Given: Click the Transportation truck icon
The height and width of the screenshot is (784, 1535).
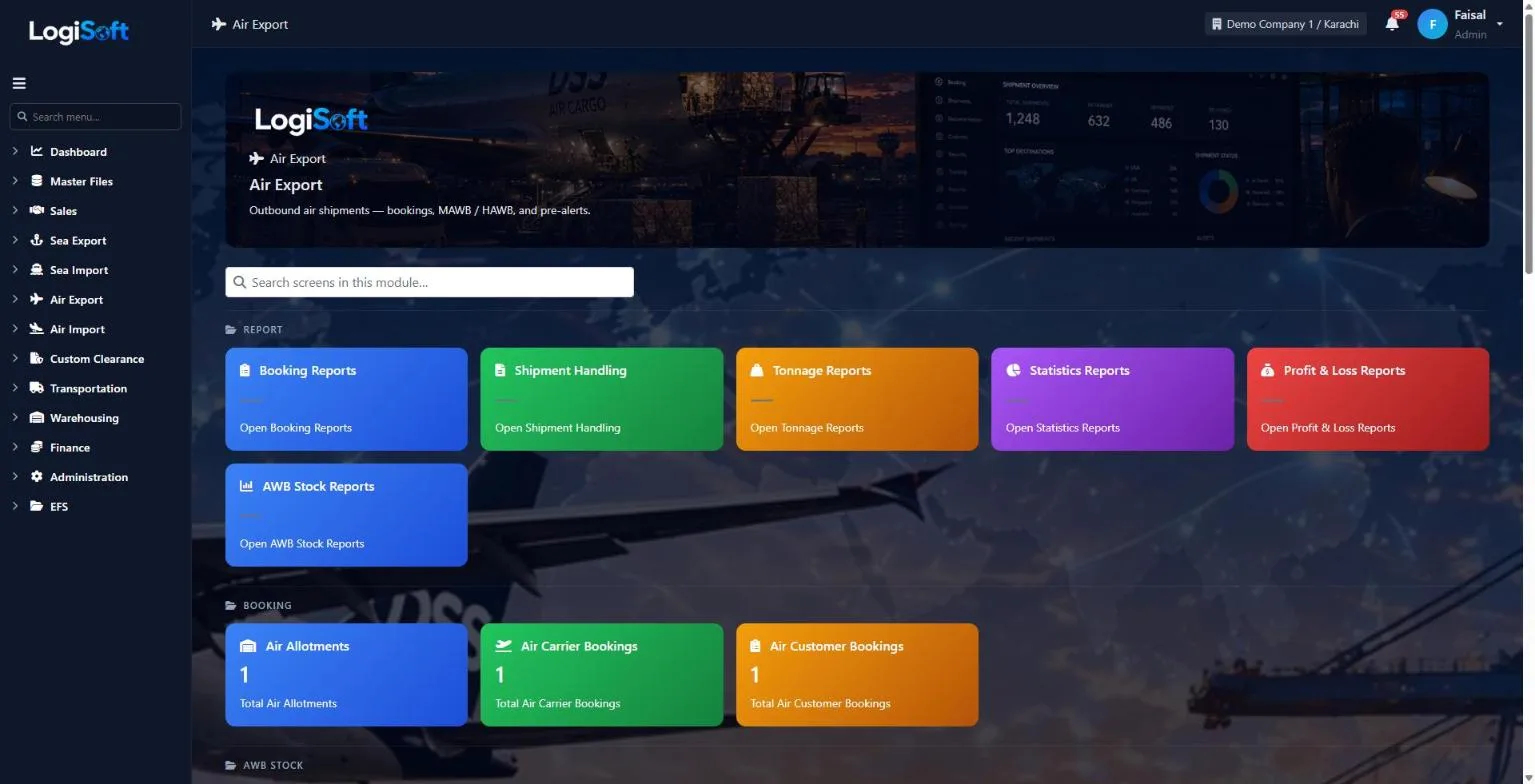Looking at the screenshot, I should point(37,388).
